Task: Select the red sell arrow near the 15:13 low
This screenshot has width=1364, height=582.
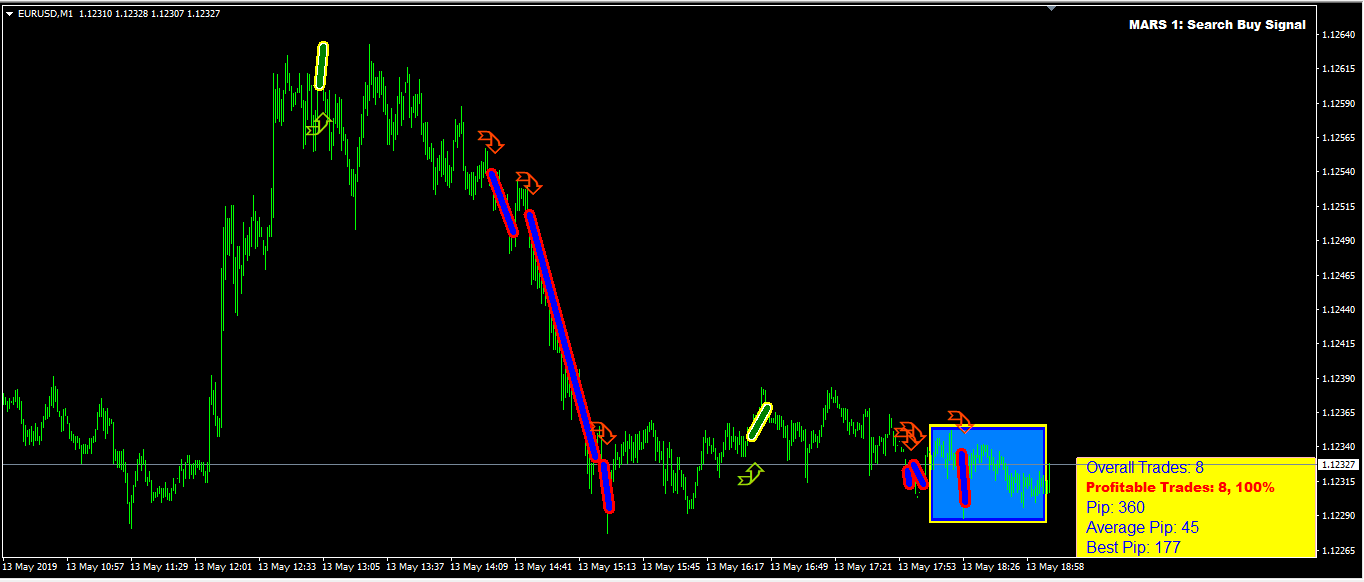Action: pos(603,434)
